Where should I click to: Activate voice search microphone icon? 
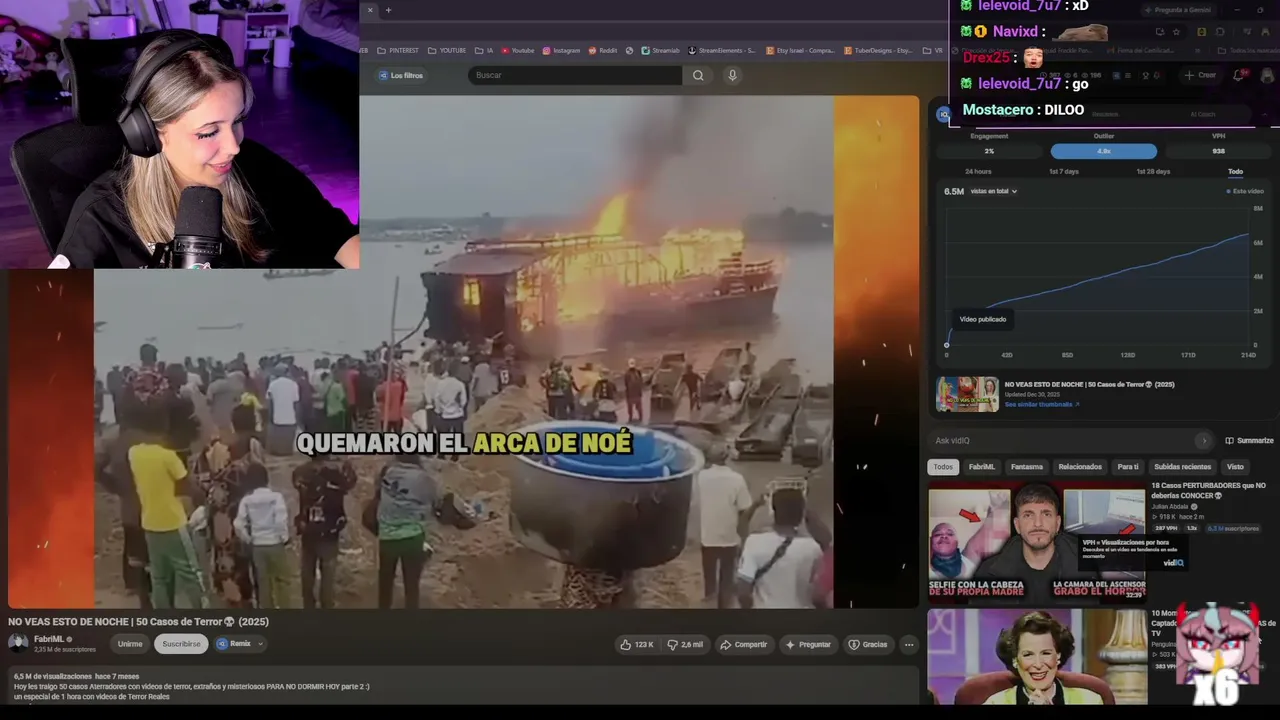732,75
